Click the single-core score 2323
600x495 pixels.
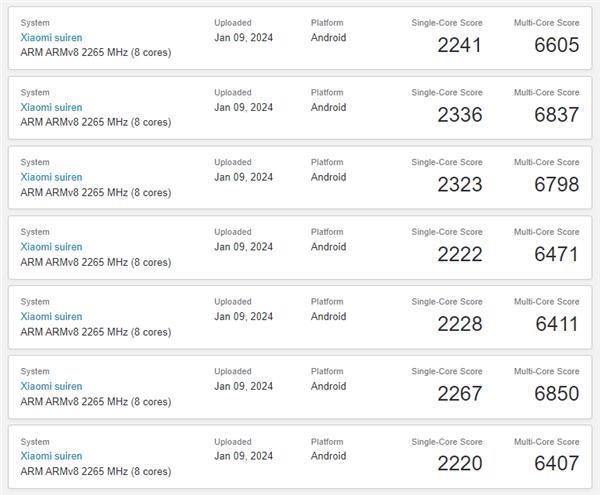pos(459,185)
